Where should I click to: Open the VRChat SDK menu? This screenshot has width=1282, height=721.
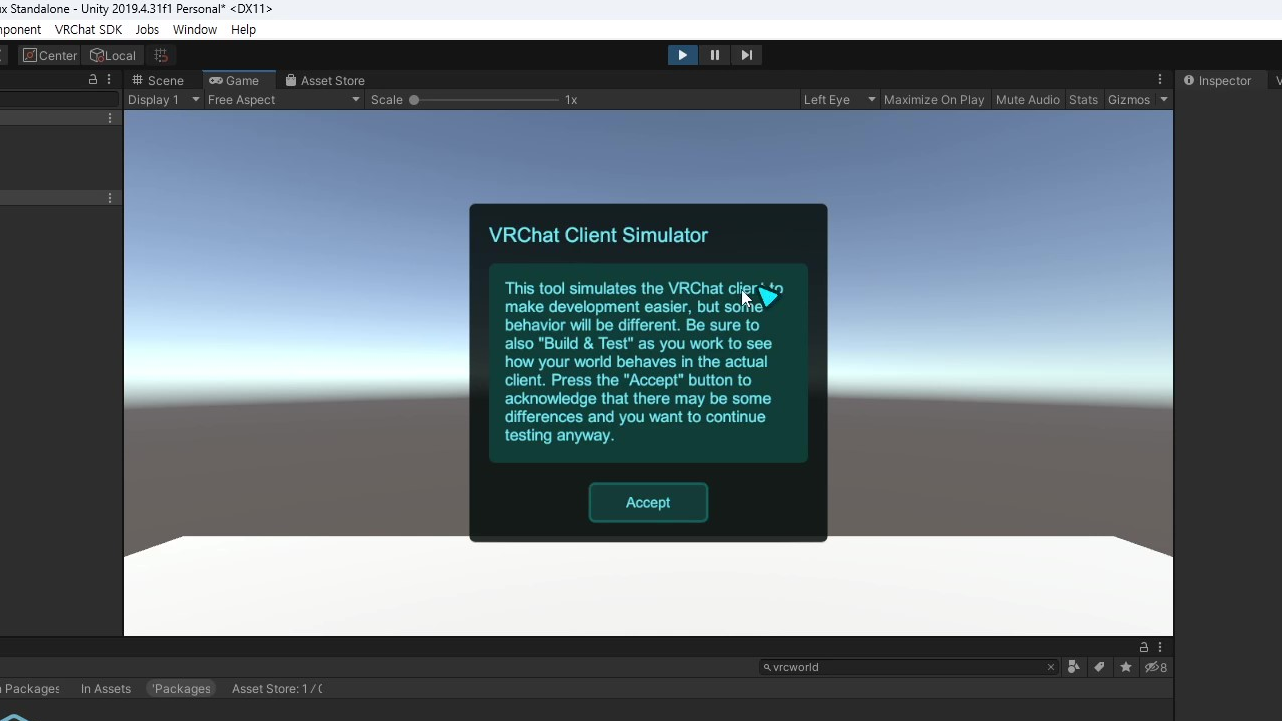(x=88, y=29)
